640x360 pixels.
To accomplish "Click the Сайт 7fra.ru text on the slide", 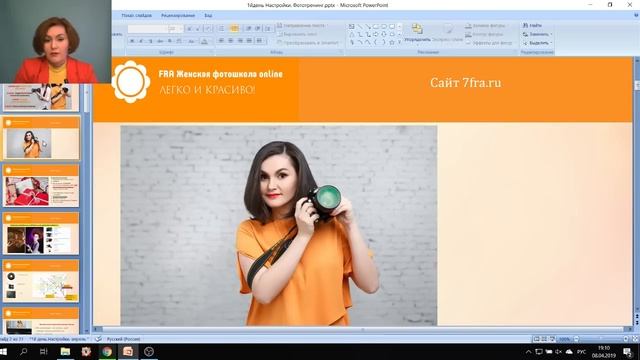I will tap(465, 83).
